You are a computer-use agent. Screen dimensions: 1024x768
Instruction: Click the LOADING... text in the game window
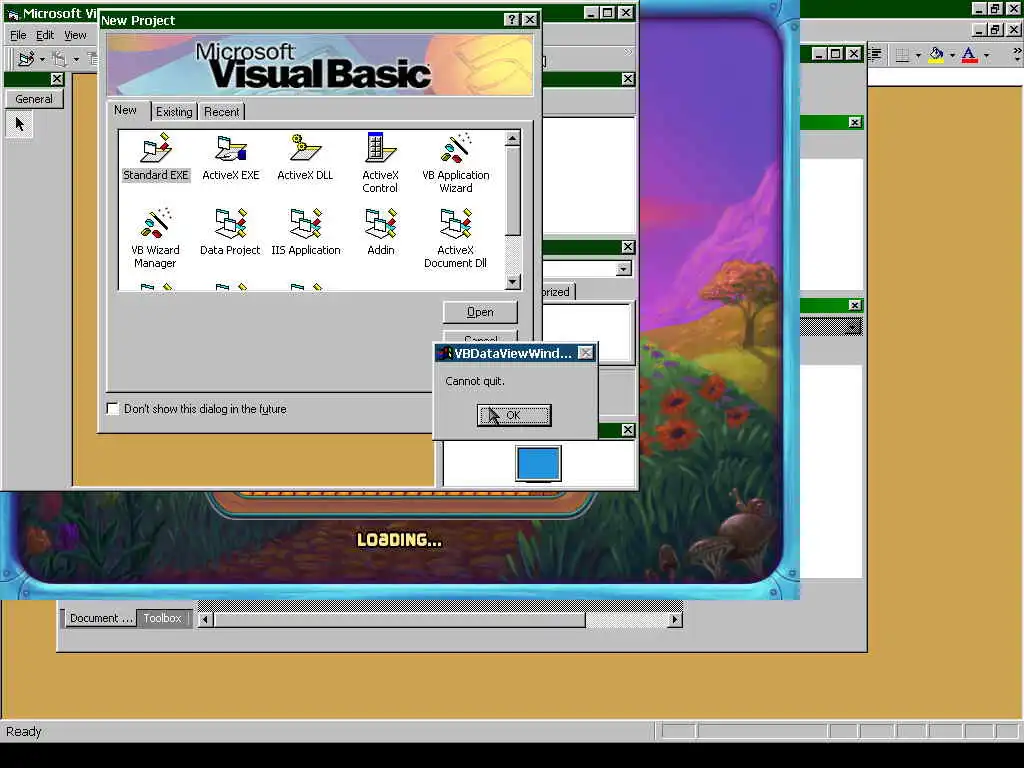point(399,539)
